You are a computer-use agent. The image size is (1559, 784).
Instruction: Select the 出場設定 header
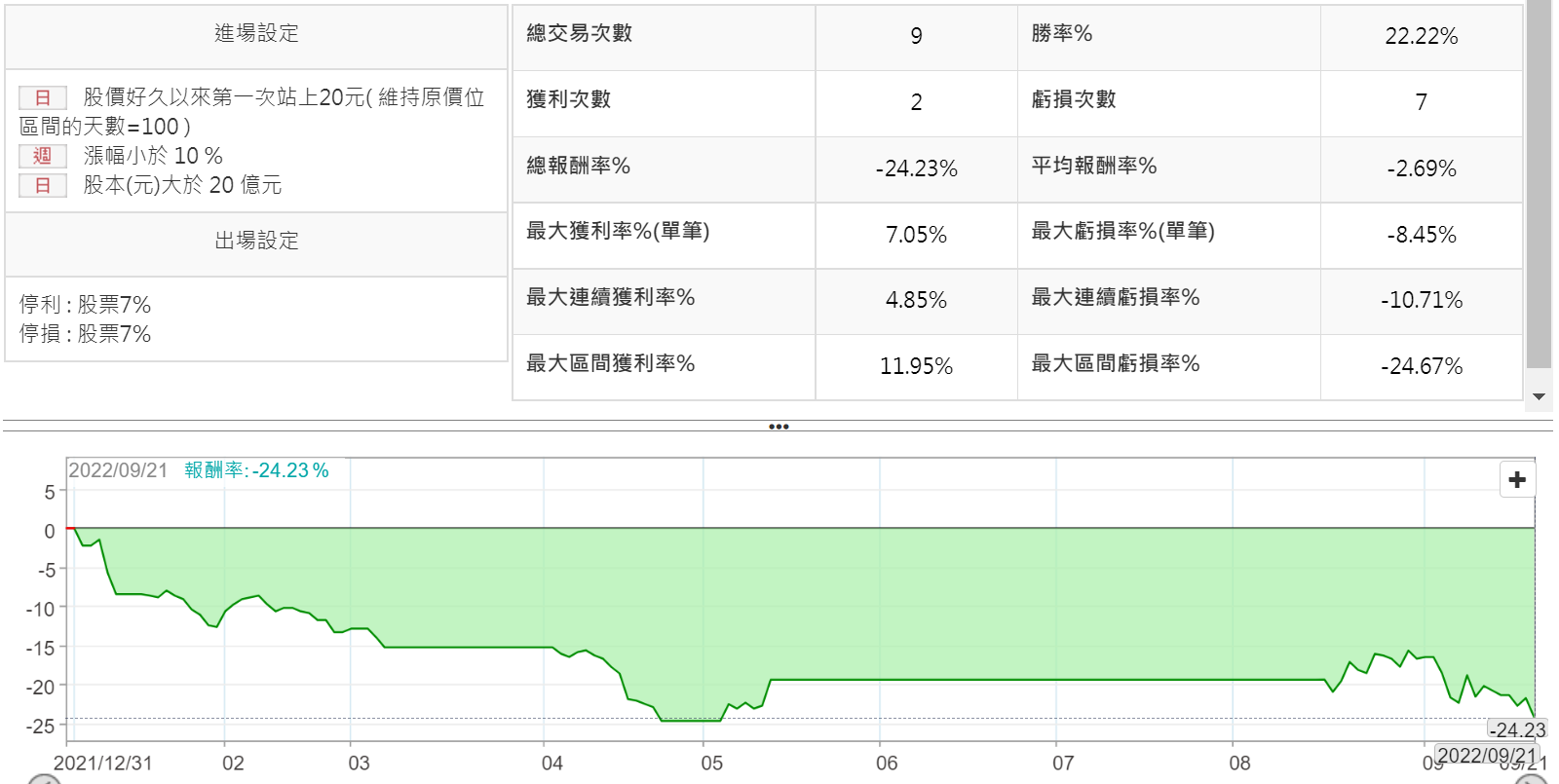pos(256,241)
